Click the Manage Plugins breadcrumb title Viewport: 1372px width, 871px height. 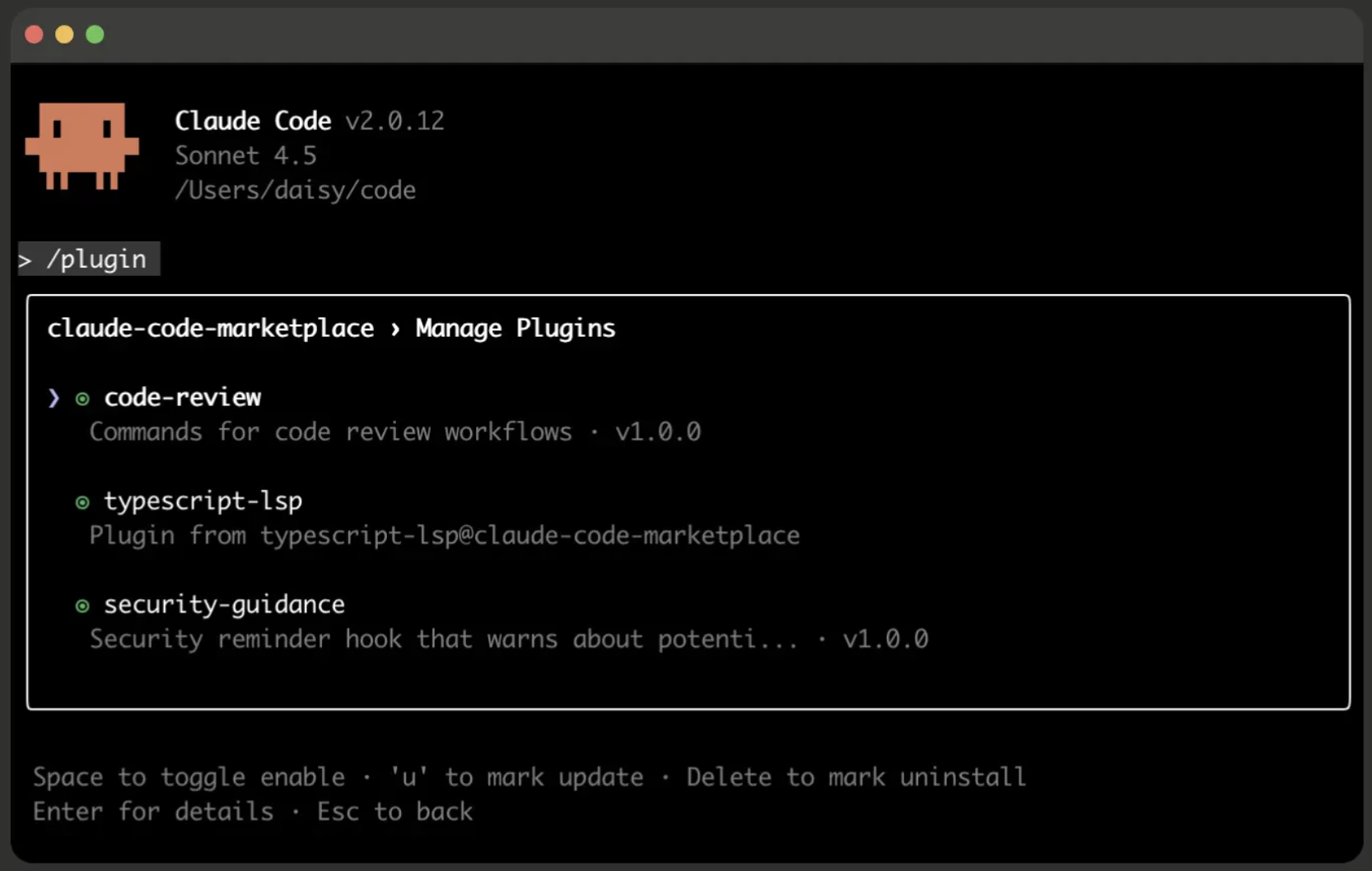coord(516,328)
